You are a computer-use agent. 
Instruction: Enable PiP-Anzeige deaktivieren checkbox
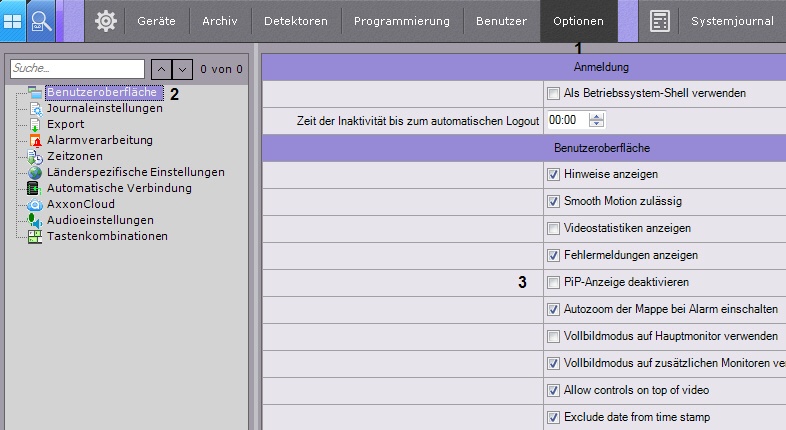click(x=554, y=282)
